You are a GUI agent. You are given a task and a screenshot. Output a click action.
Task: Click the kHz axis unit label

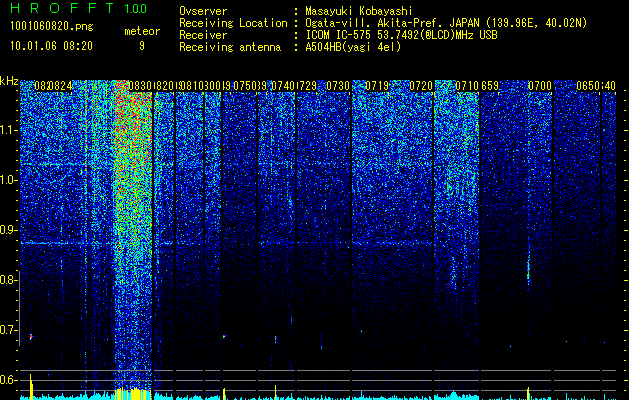(x=9, y=81)
